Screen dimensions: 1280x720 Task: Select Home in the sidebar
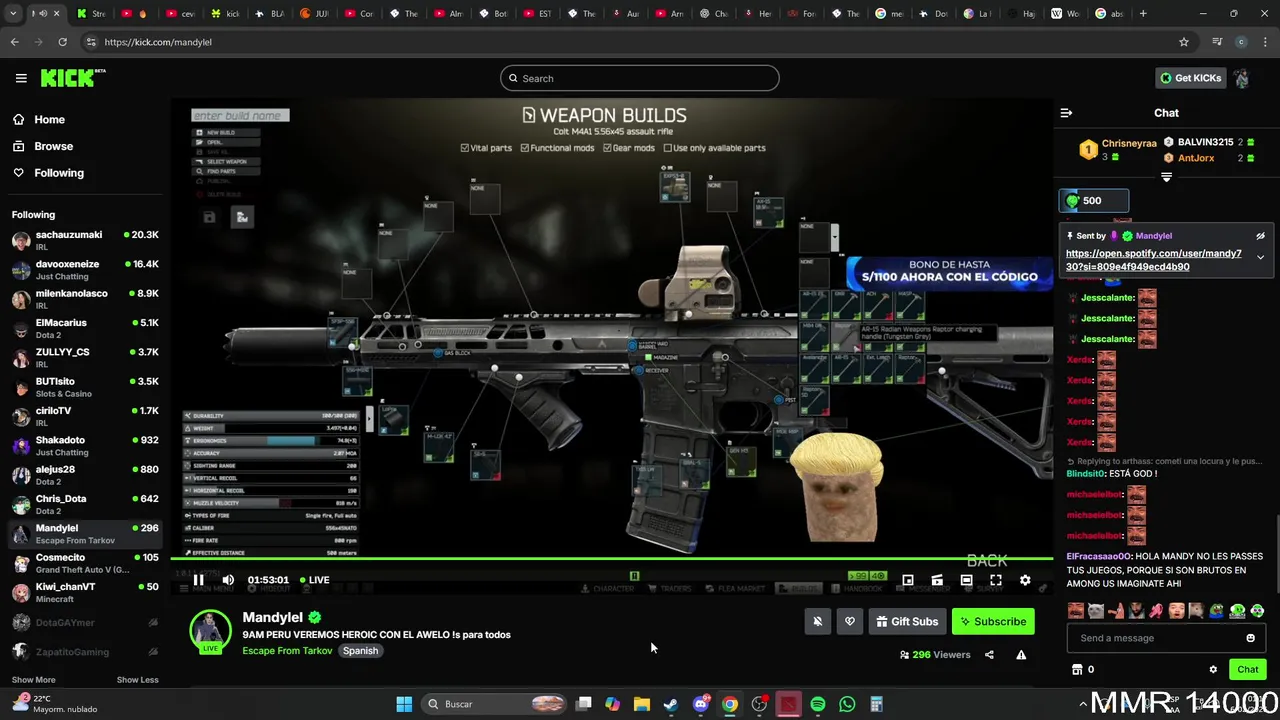[49, 119]
